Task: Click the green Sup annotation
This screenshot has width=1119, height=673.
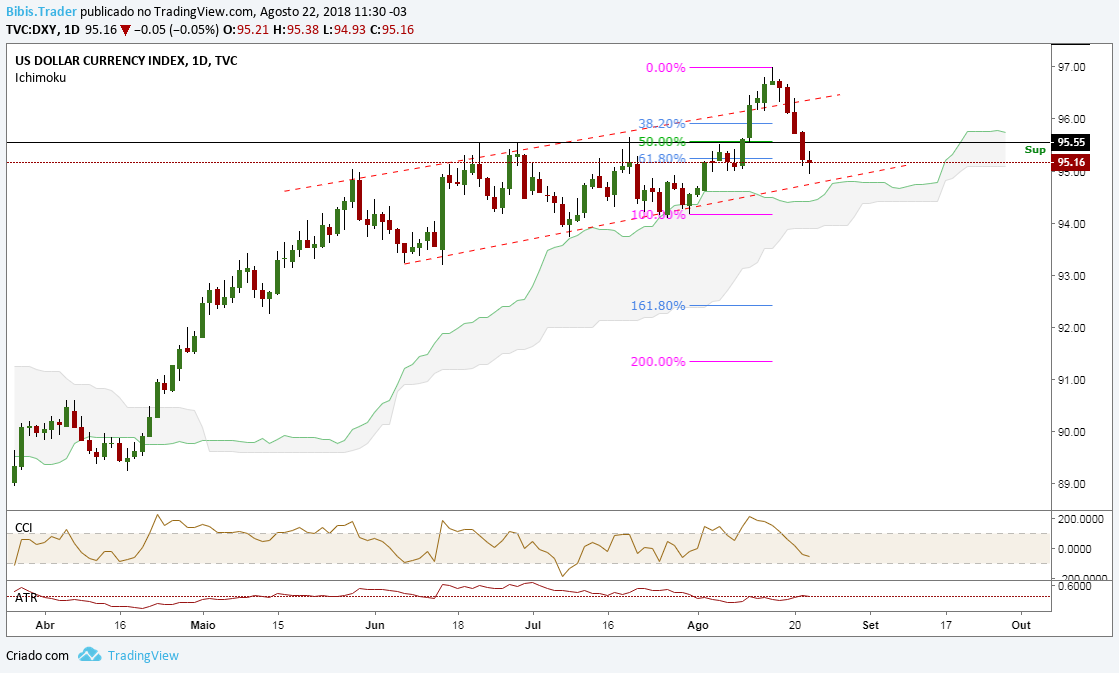Action: (x=1035, y=150)
